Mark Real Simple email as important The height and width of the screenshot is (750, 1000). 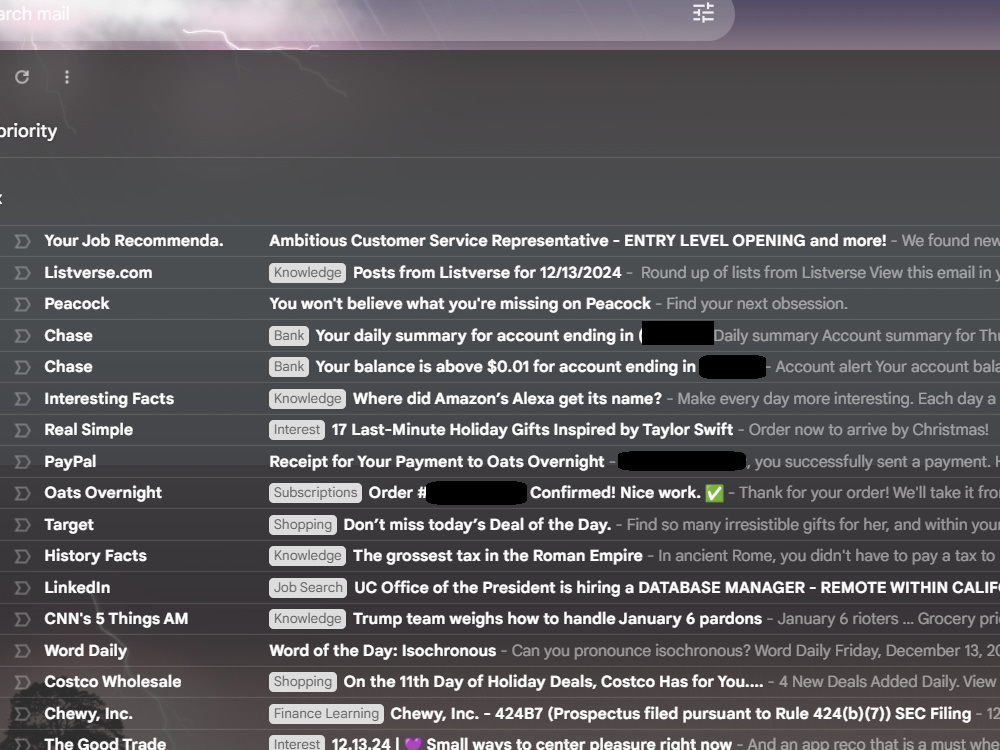tap(22, 430)
